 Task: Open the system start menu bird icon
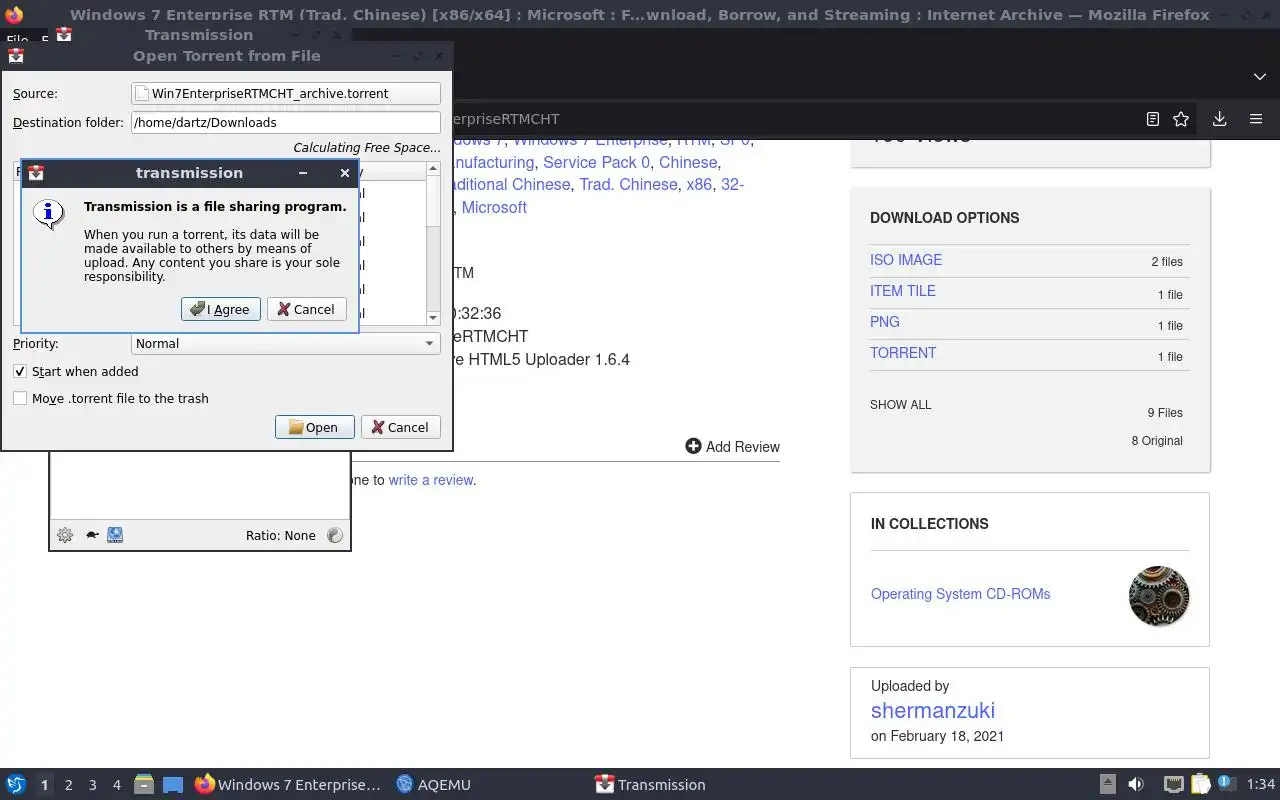pos(16,785)
